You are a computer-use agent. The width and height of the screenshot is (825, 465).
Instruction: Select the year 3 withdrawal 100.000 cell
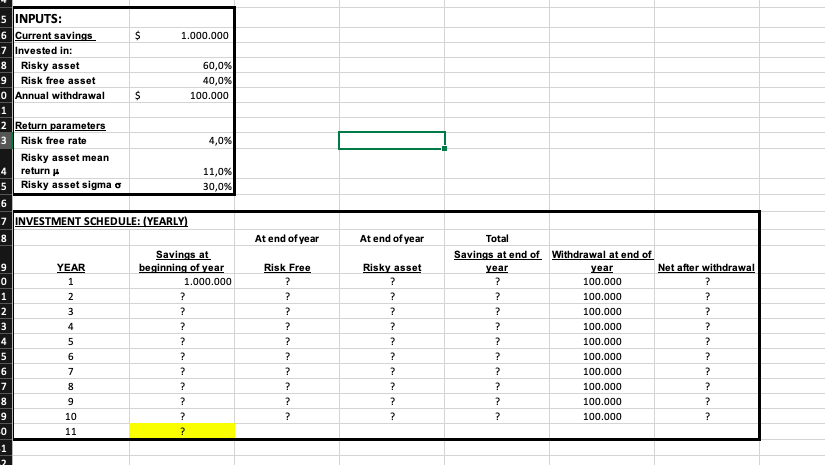[x=602, y=311]
